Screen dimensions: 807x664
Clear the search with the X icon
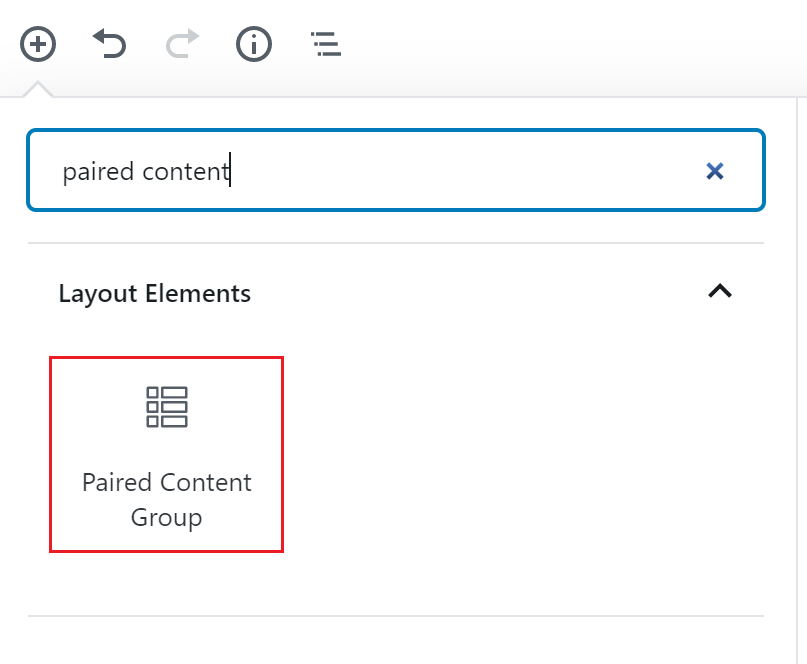[x=715, y=171]
